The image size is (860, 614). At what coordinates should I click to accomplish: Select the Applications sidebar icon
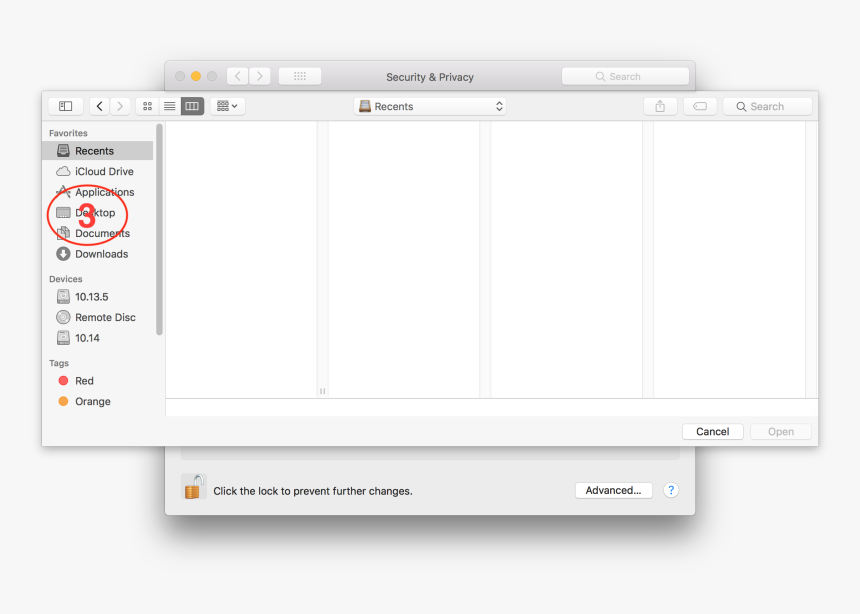pos(63,192)
